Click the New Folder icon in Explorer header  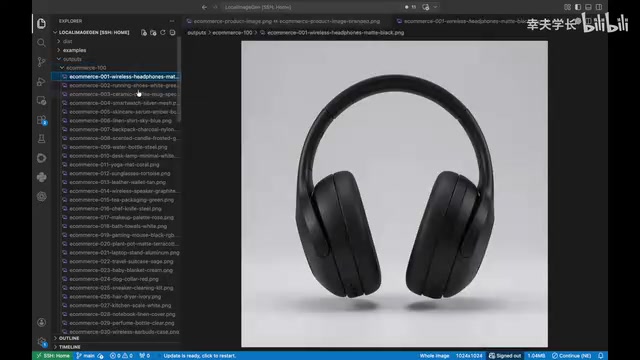pos(153,32)
